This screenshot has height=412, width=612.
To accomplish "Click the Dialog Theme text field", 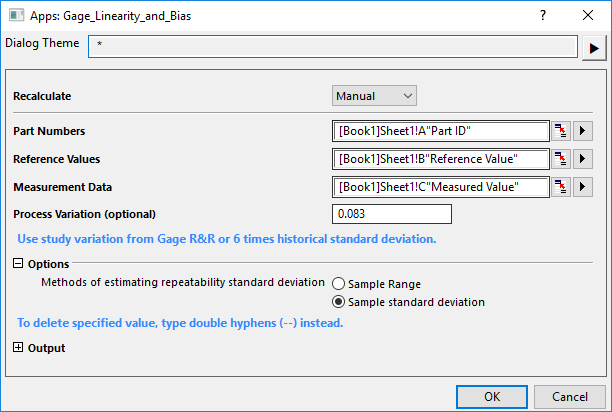I will point(332,47).
